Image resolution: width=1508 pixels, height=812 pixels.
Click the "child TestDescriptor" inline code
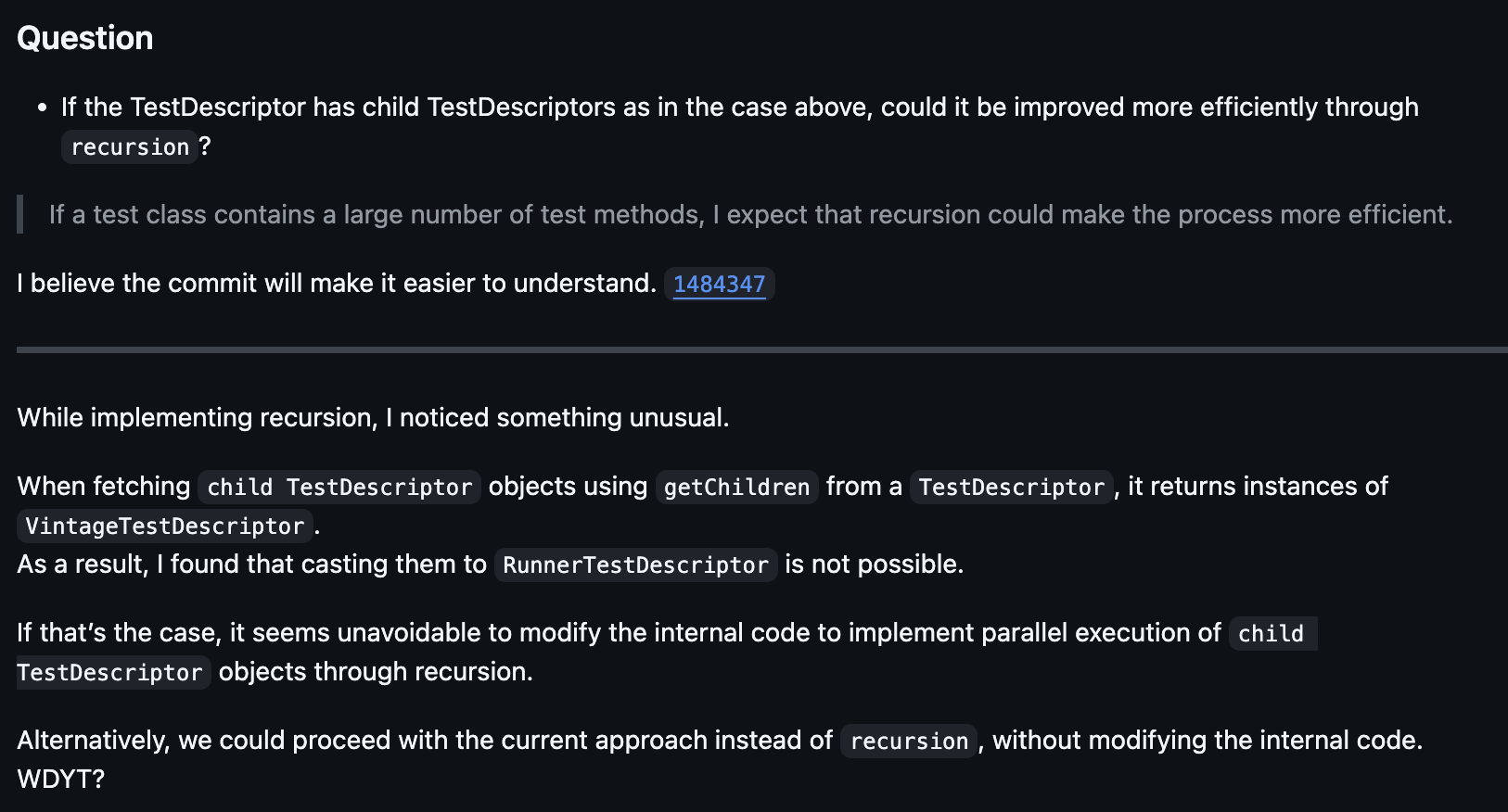pos(339,487)
